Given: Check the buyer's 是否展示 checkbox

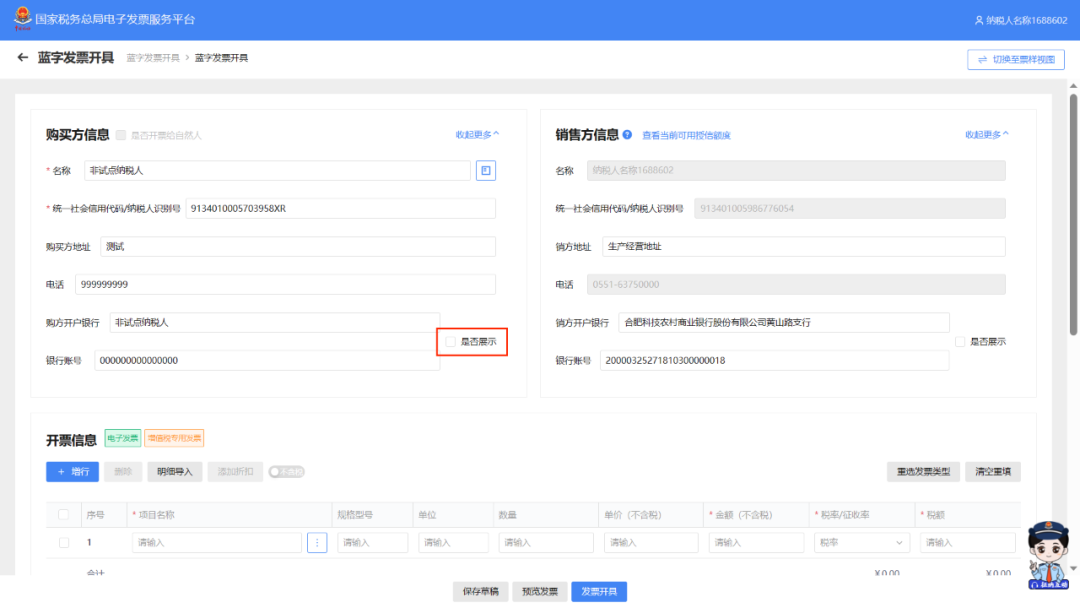Looking at the screenshot, I should [451, 342].
